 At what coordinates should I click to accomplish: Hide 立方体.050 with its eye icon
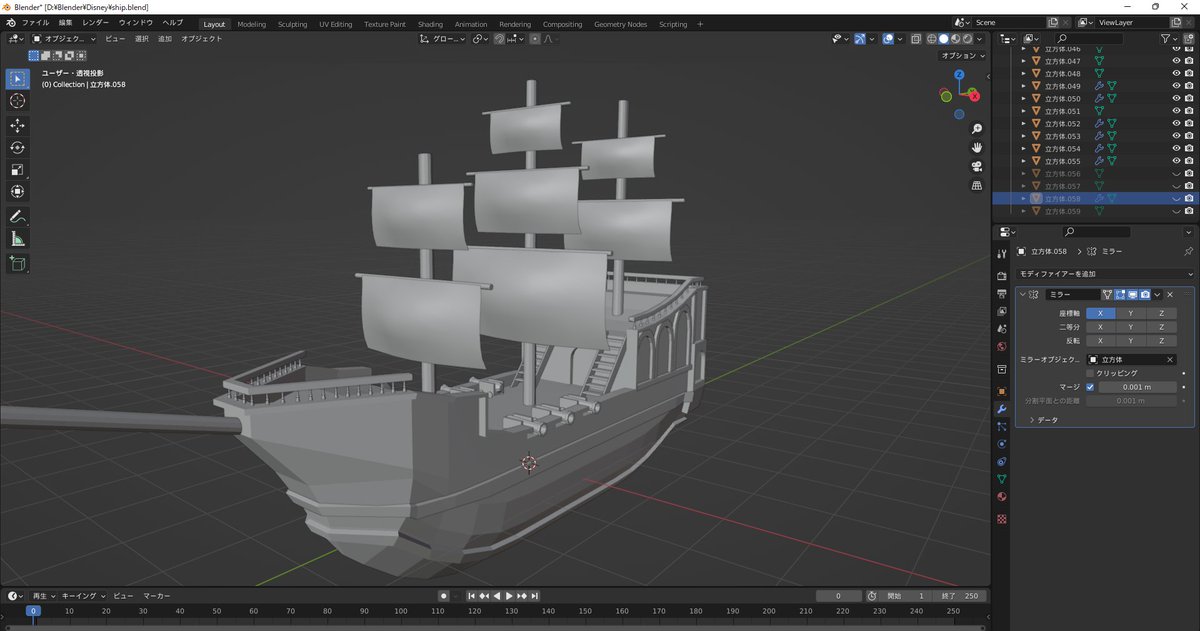pos(1176,98)
